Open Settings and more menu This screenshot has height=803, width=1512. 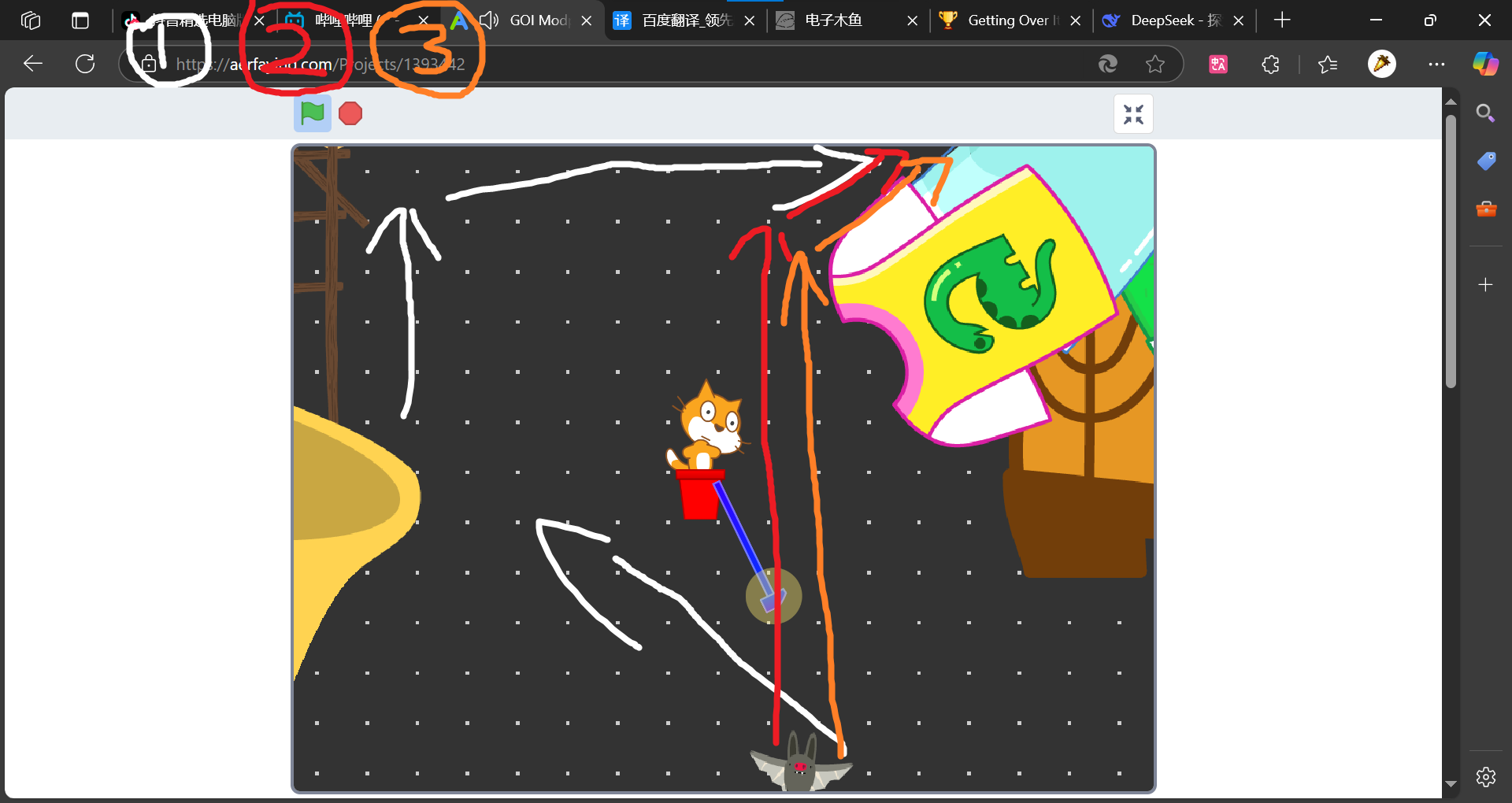pyautogui.click(x=1436, y=64)
